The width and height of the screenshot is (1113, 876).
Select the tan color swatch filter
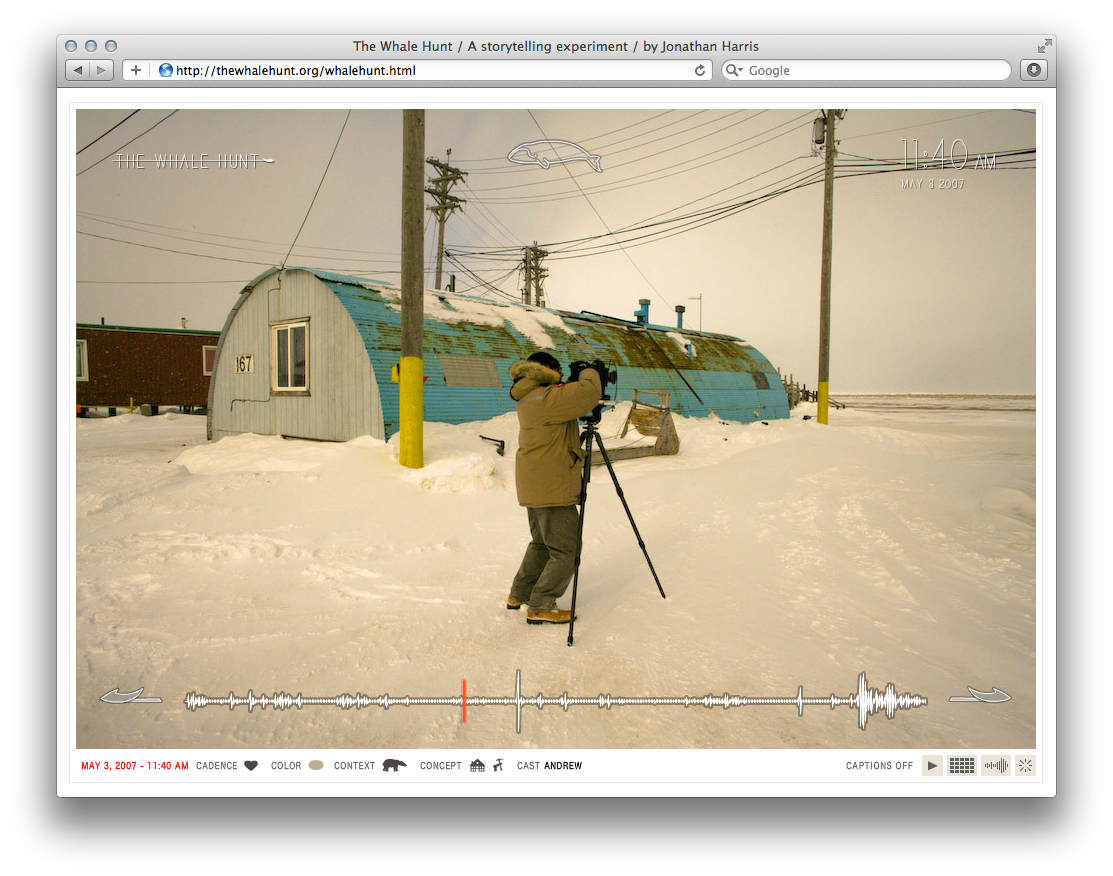tap(316, 766)
